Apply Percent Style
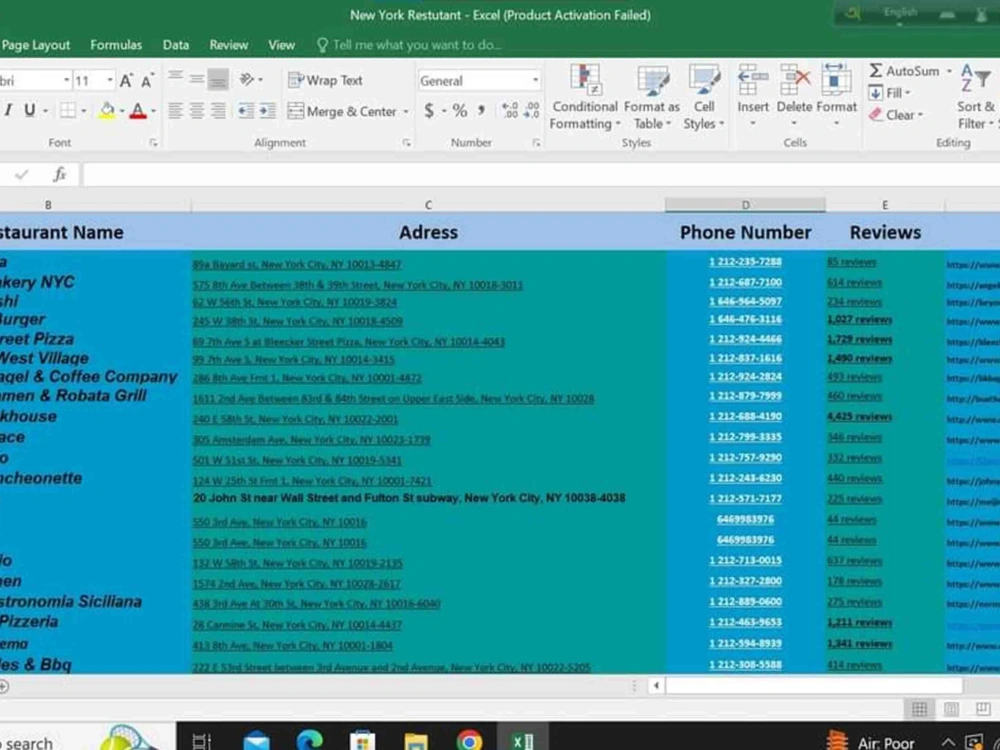This screenshot has width=1000, height=750. 460,111
